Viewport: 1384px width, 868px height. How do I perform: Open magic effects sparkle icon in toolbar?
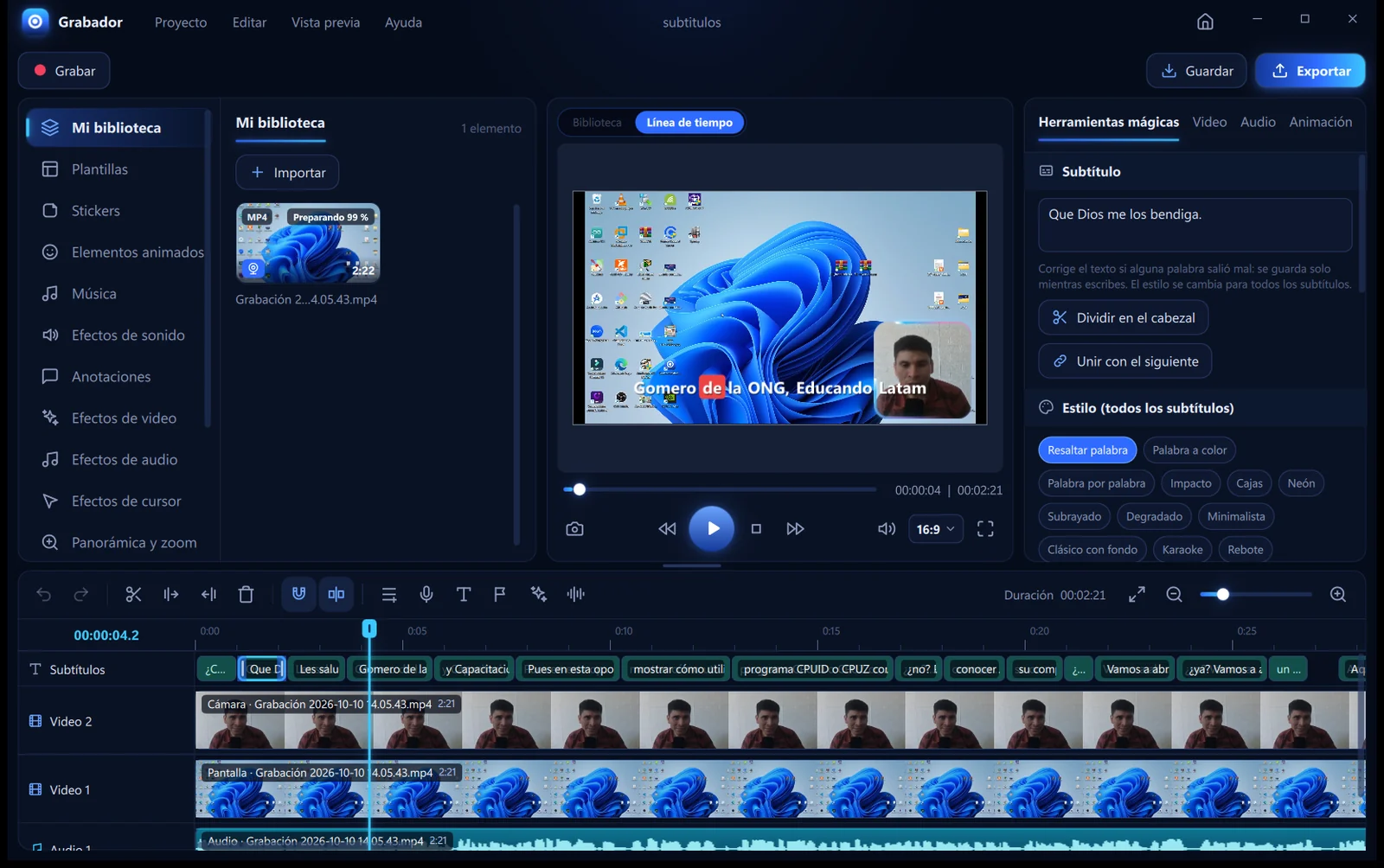(x=538, y=594)
